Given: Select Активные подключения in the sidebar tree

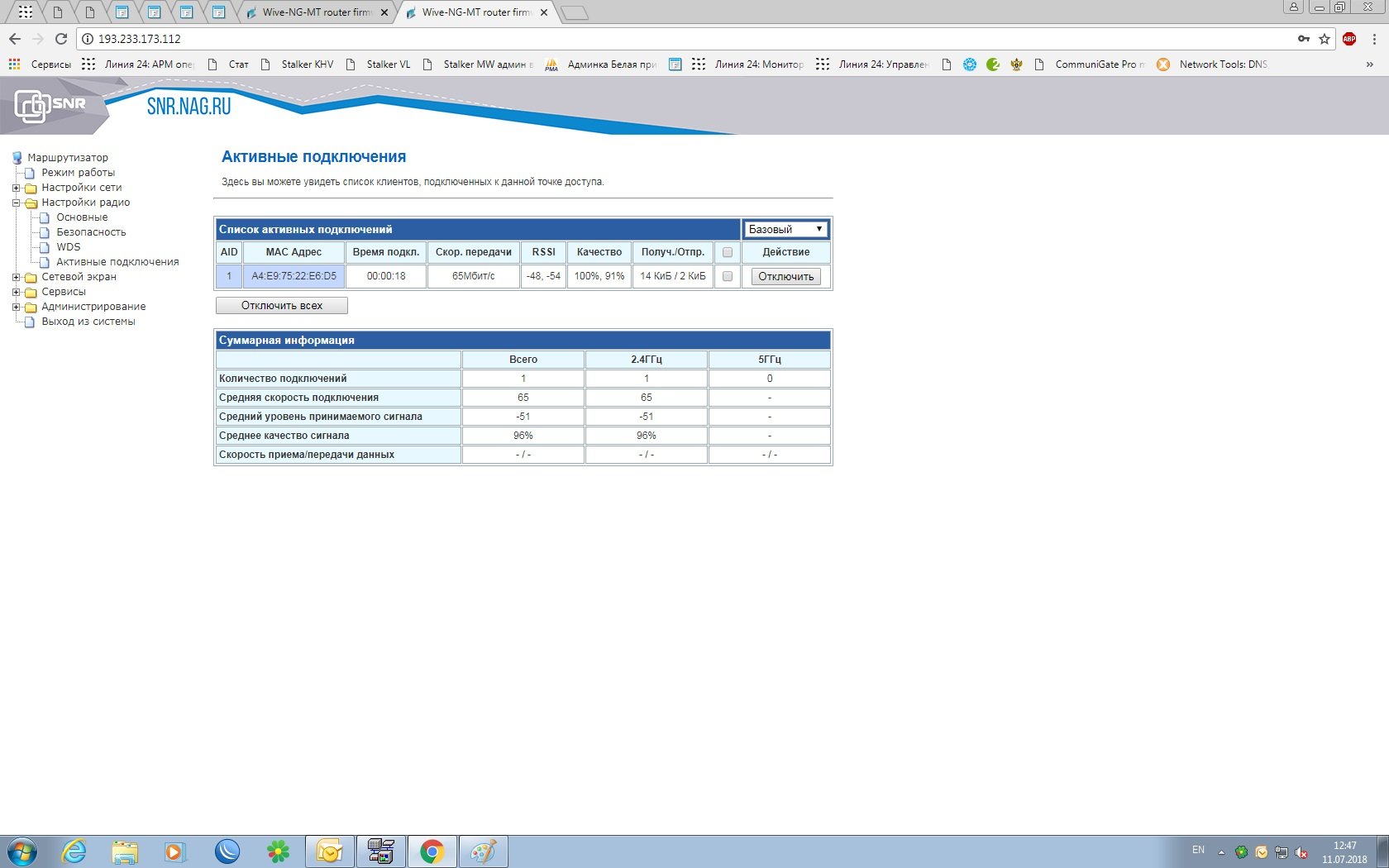Looking at the screenshot, I should pyautogui.click(x=117, y=262).
